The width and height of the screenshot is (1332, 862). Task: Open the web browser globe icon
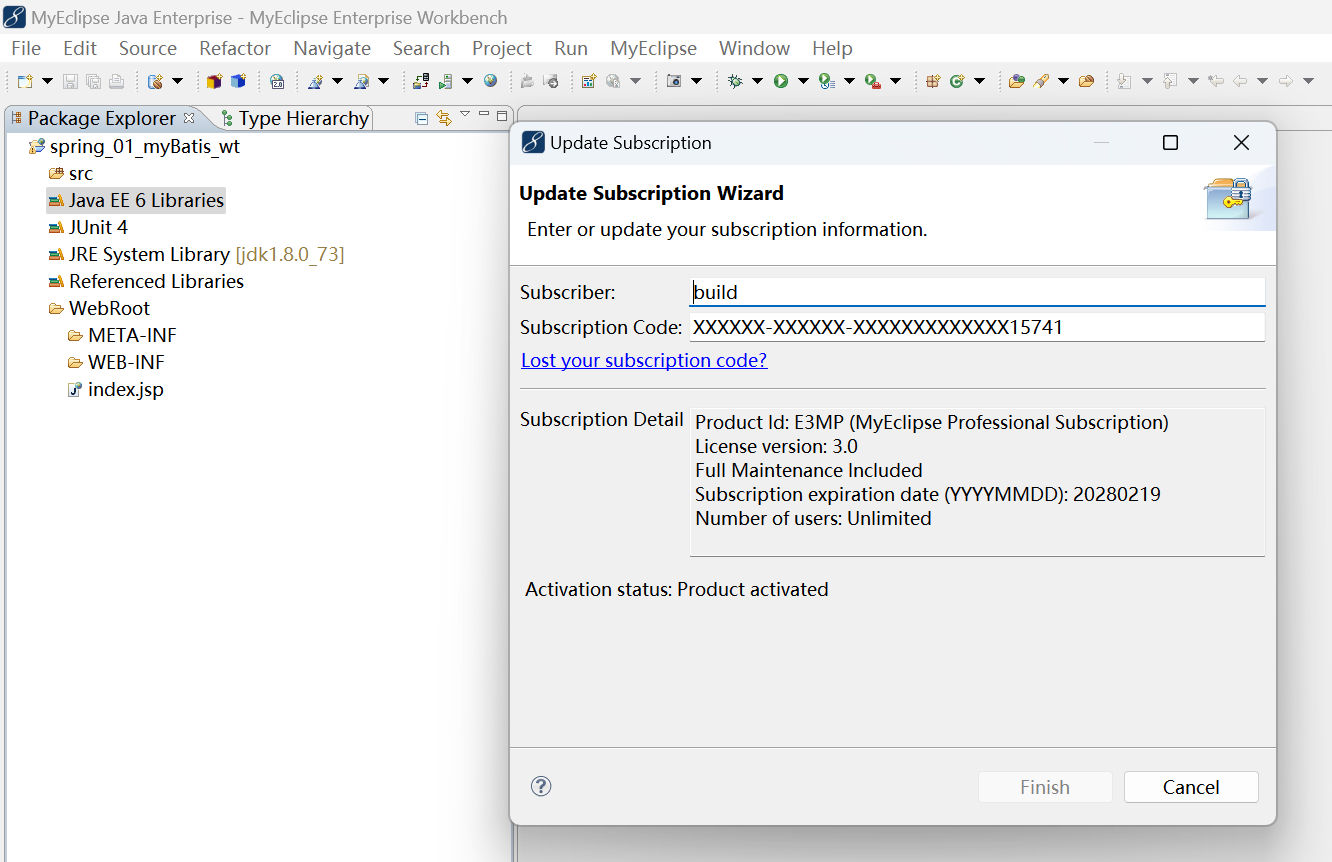click(490, 81)
